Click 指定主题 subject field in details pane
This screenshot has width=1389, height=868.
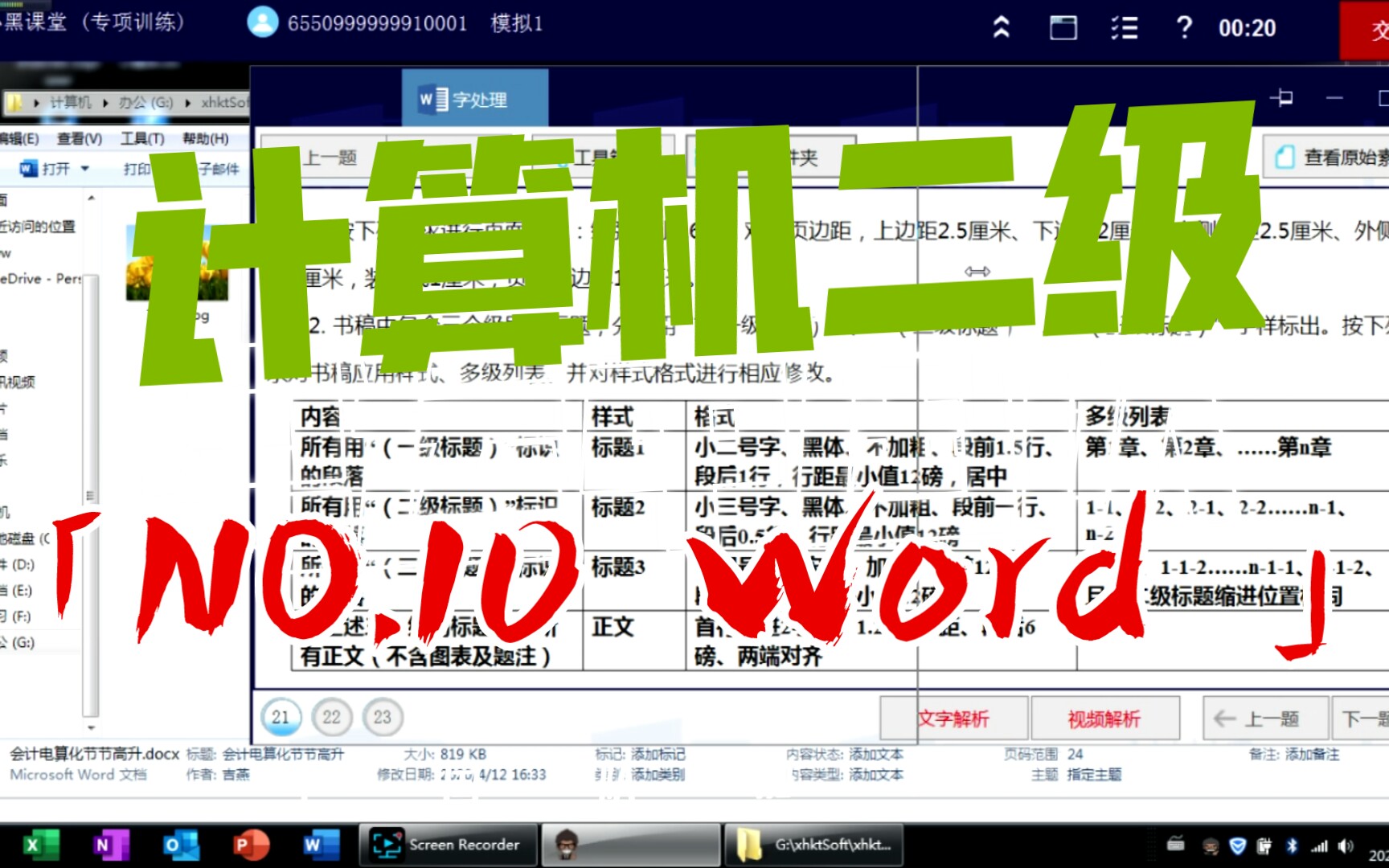[x=1094, y=774]
